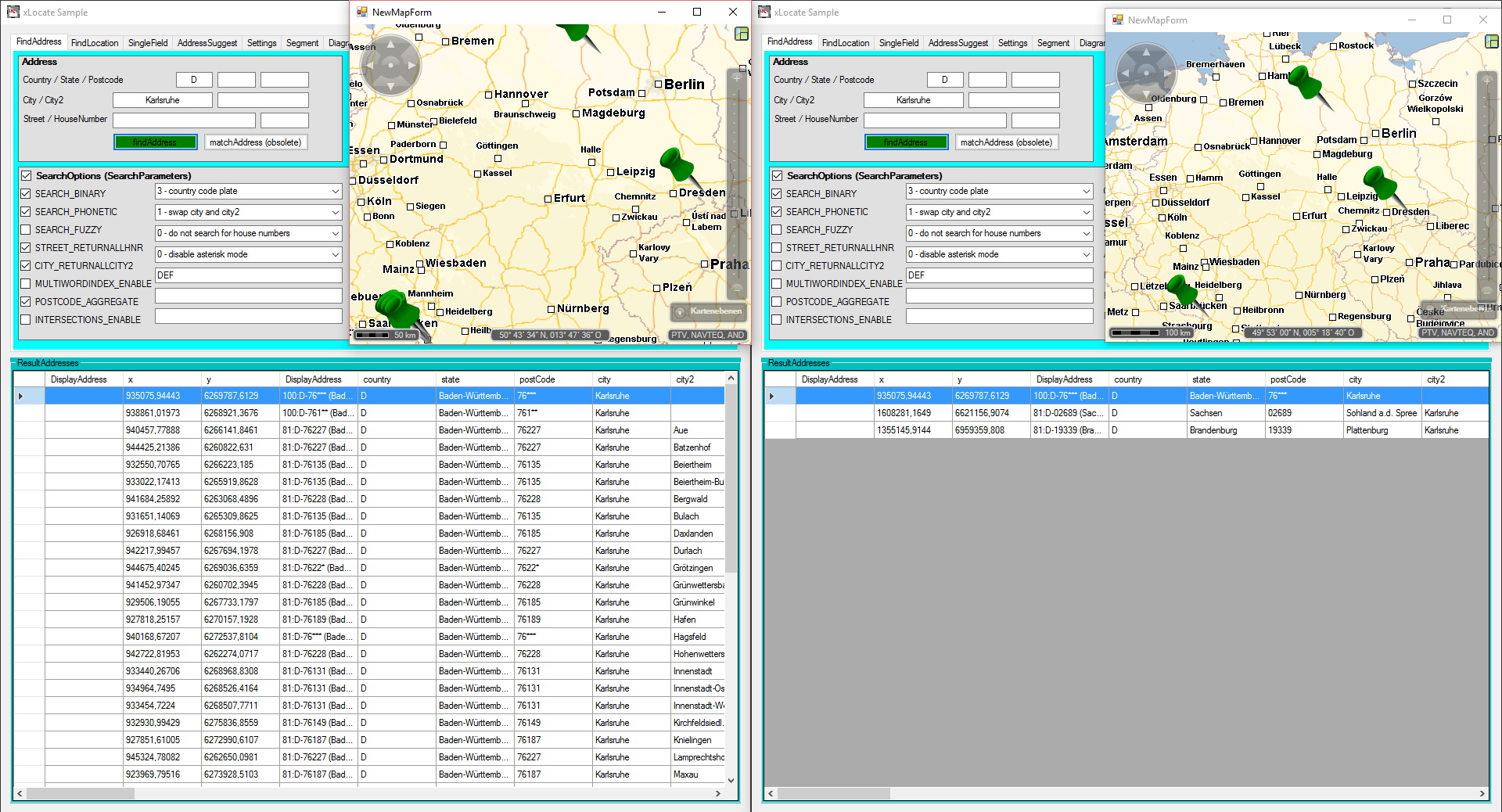Switch to FindLocation tab in left window

[95, 43]
